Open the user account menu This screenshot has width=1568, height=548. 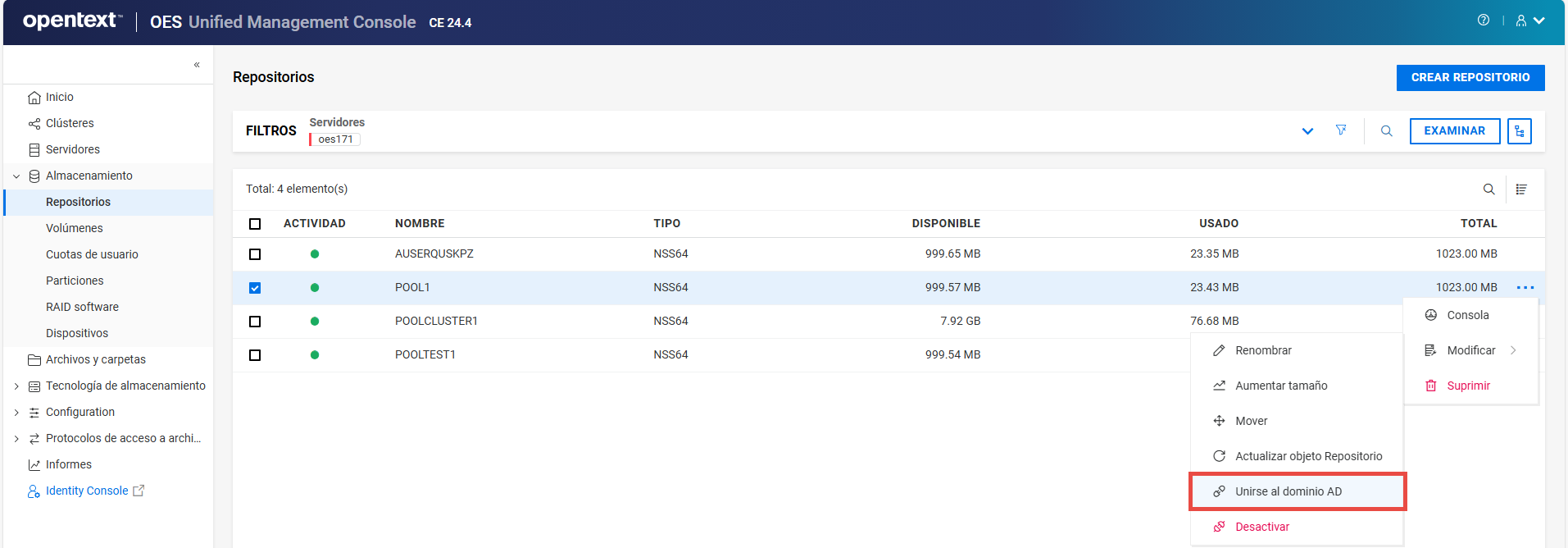(1529, 21)
